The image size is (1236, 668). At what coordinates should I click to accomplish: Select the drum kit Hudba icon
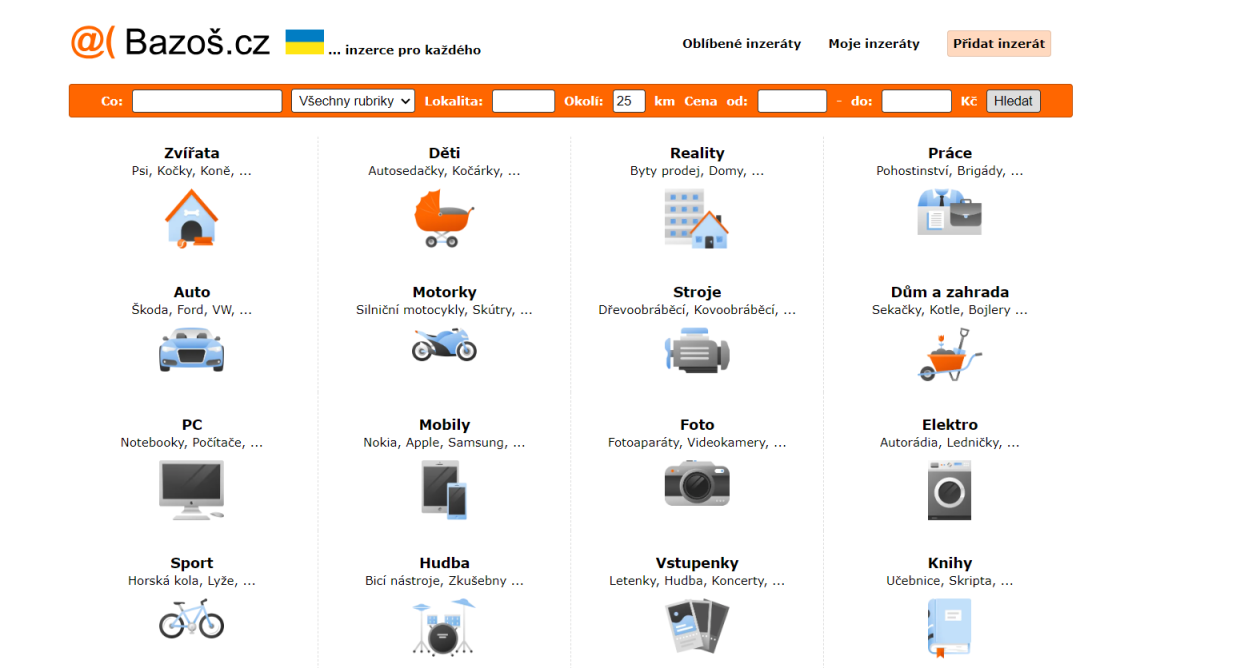pos(444,625)
